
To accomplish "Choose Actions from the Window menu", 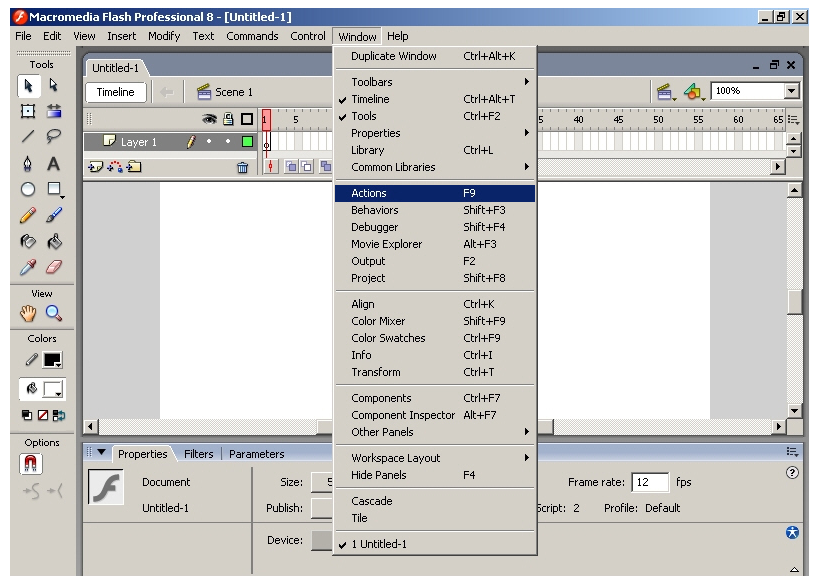I will point(435,193).
